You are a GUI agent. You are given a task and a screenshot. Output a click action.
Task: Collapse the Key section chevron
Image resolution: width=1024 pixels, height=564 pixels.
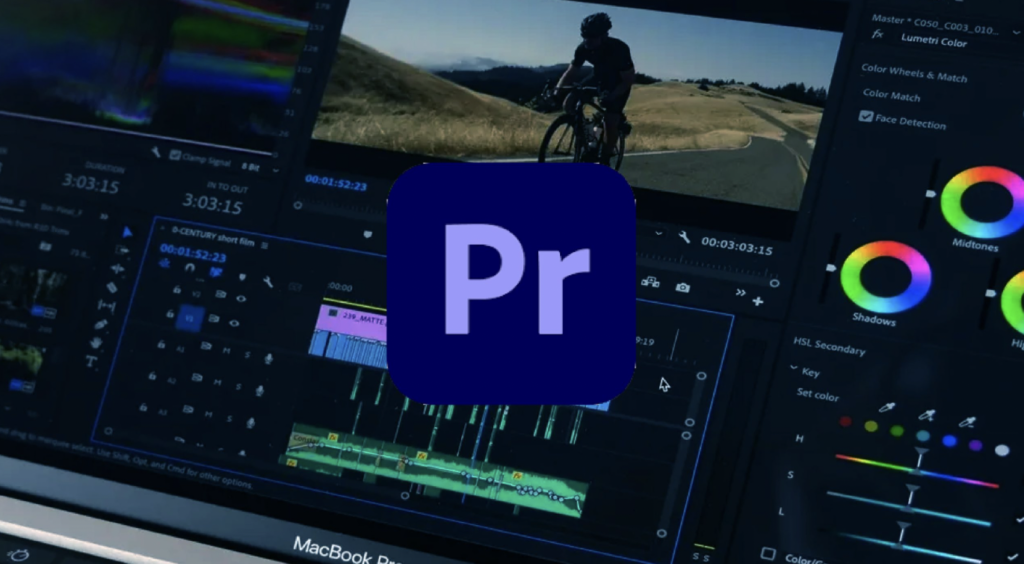click(793, 368)
